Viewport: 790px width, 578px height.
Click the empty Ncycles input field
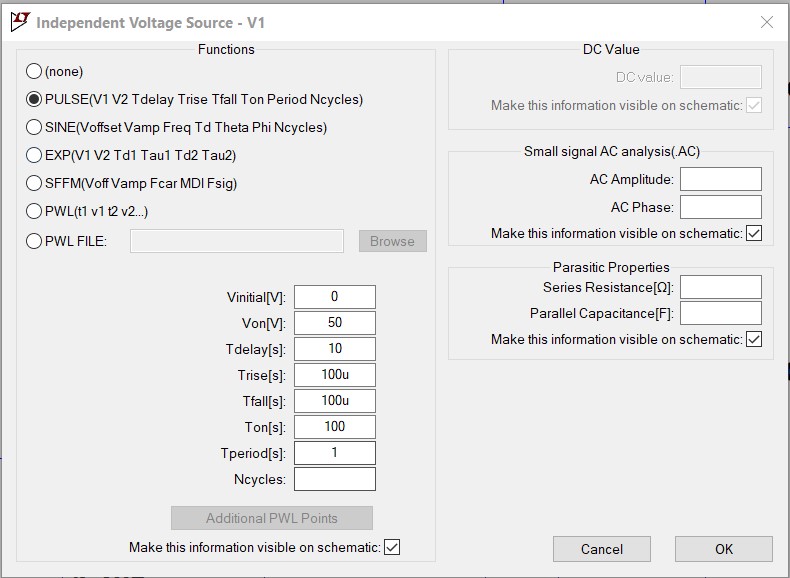pos(335,479)
